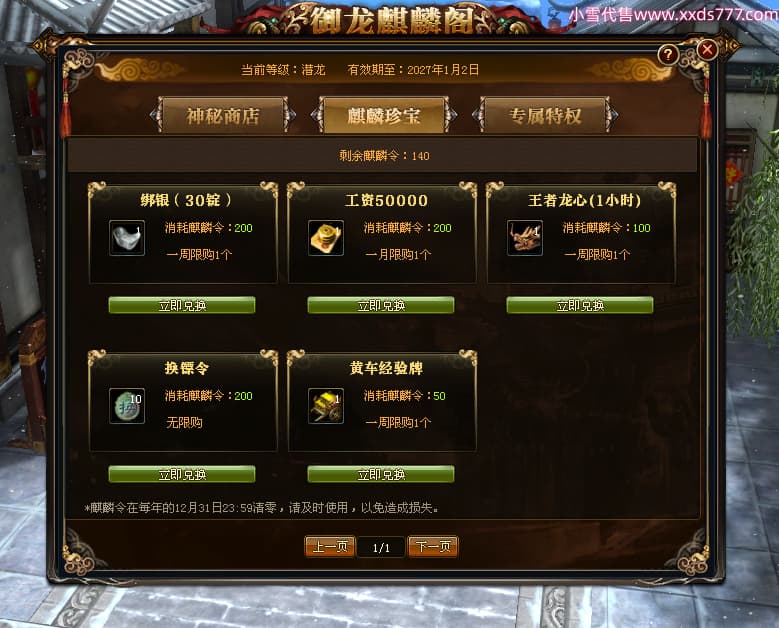Click the gold coin stack icon for 工资50000

tap(326, 238)
